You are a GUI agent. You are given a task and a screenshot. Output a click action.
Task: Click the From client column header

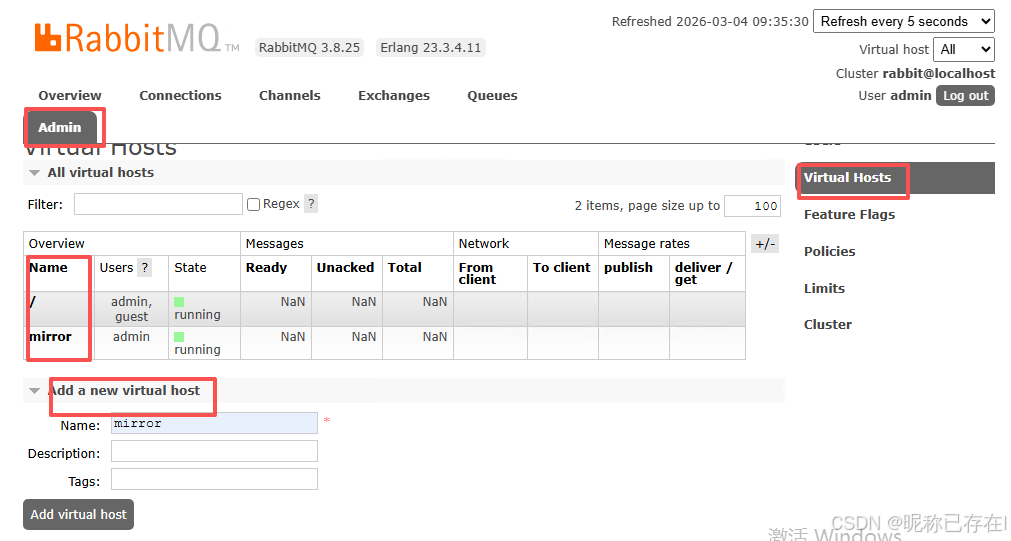(x=478, y=273)
